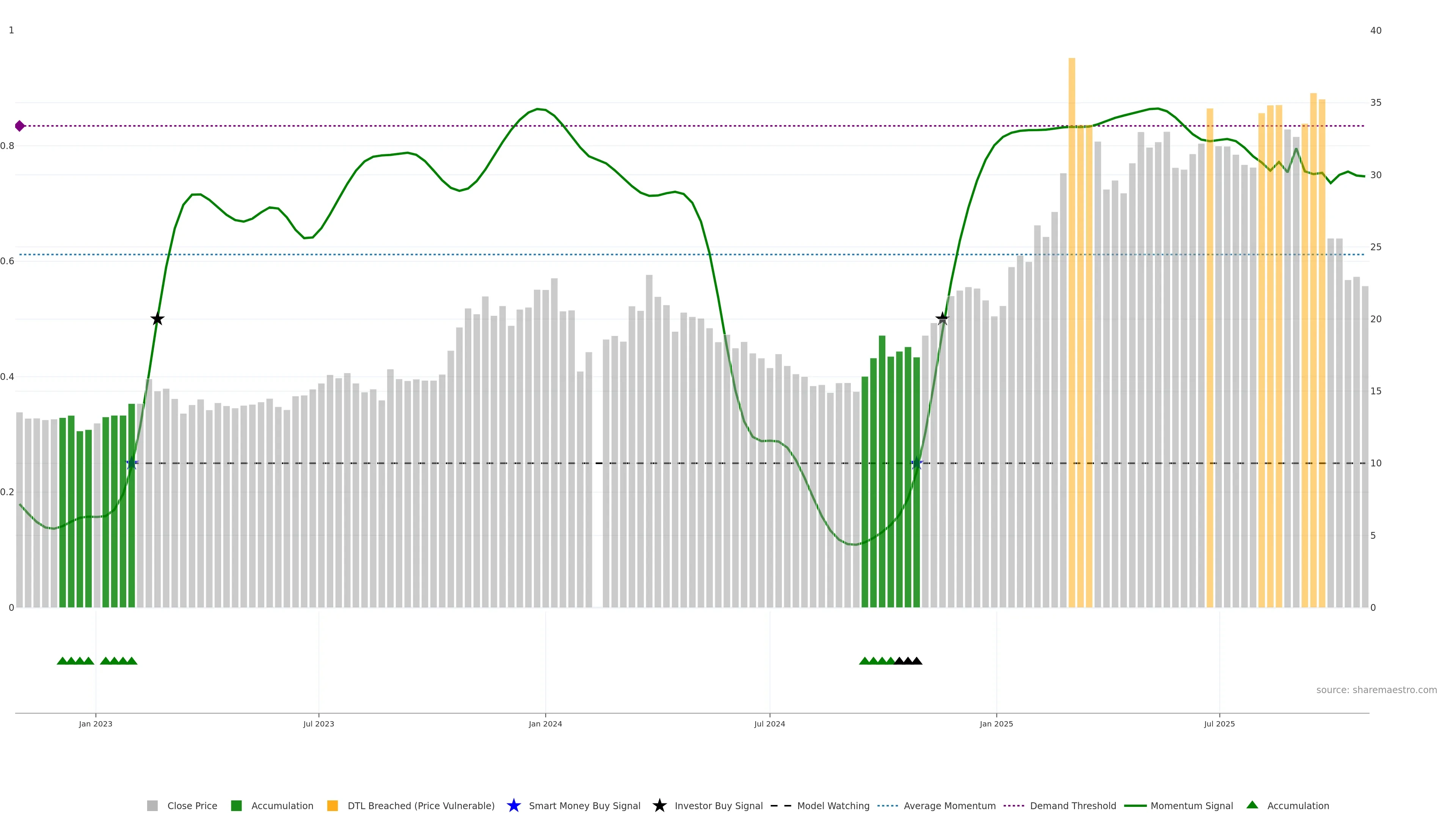The image size is (1456, 819).
Task: Click the Jul 2025 axis label
Action: pos(1219,724)
